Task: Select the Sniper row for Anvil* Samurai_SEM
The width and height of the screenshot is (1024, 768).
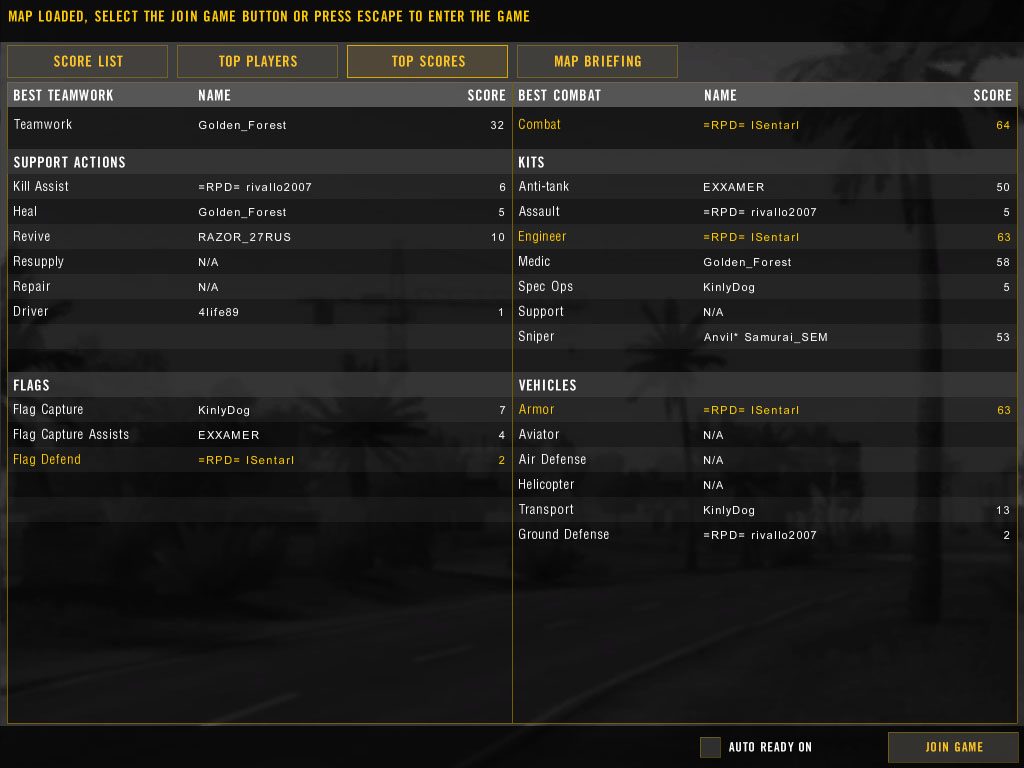Action: click(764, 337)
